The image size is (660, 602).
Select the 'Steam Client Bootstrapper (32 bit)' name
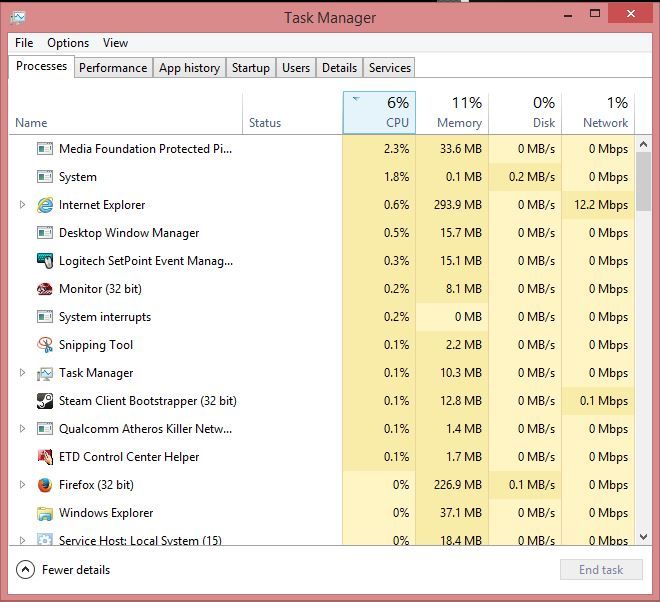coord(148,401)
